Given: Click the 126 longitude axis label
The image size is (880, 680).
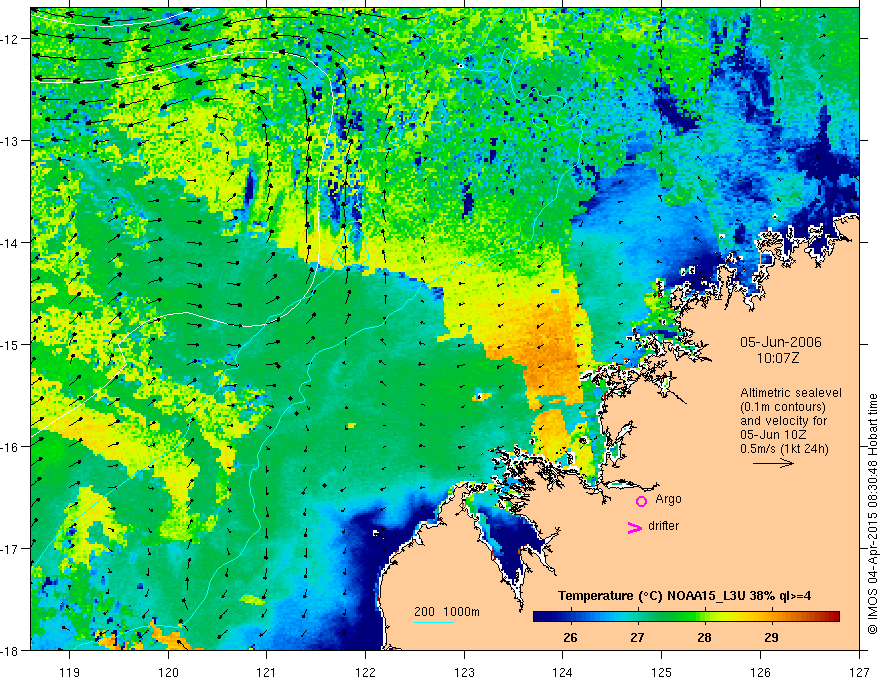Looking at the screenshot, I should tap(760, 672).
